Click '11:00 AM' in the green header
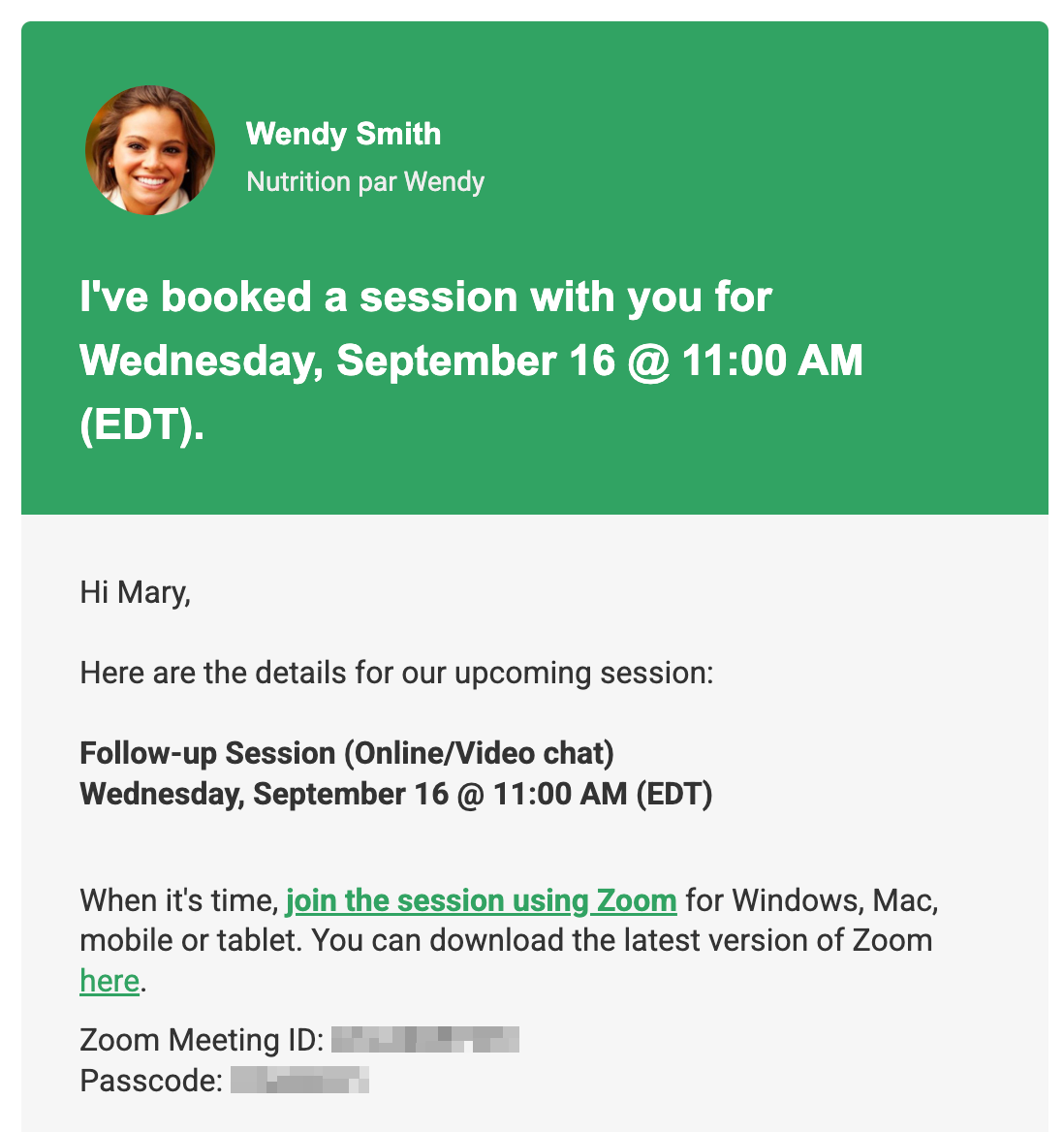The width and height of the screenshot is (1064, 1132). 772,361
